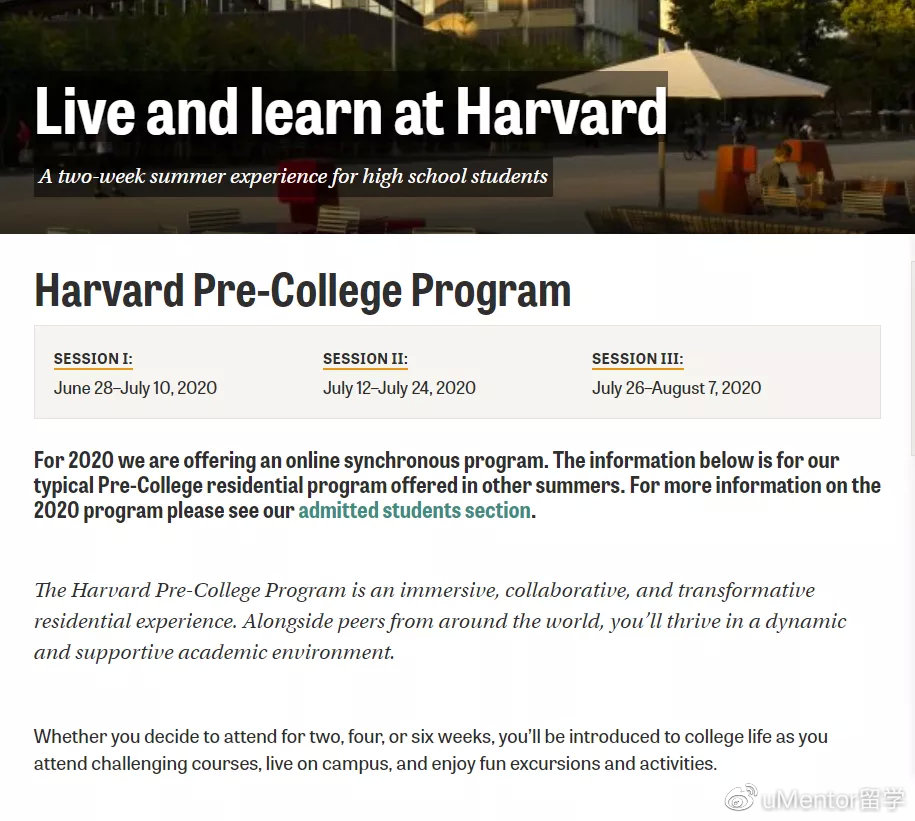Screen dimensions: 915x821
Task: Click the bold 2020 online synchronous program notice
Action: (457, 485)
